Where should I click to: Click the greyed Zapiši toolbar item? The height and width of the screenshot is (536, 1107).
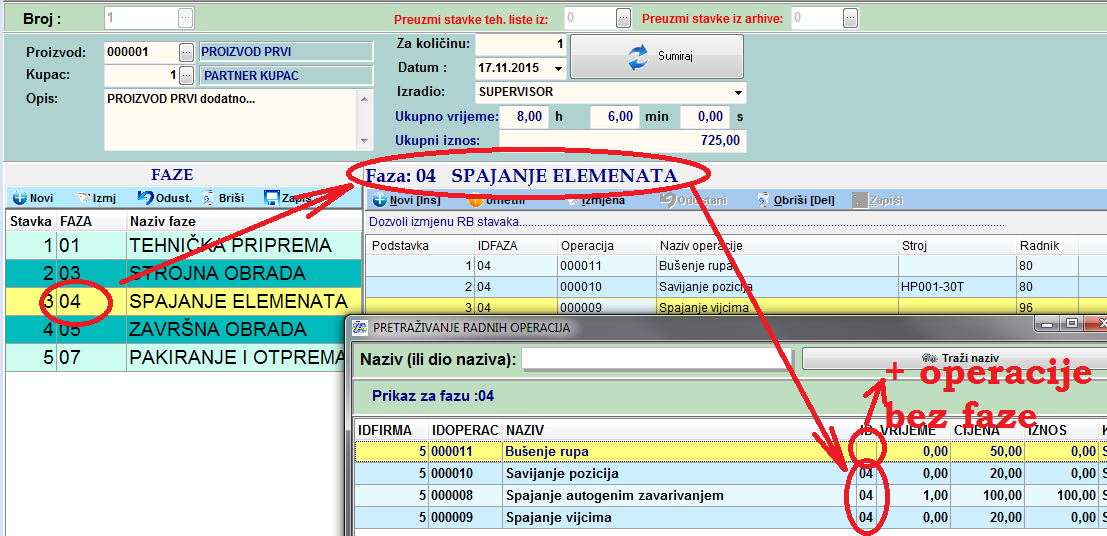(878, 201)
